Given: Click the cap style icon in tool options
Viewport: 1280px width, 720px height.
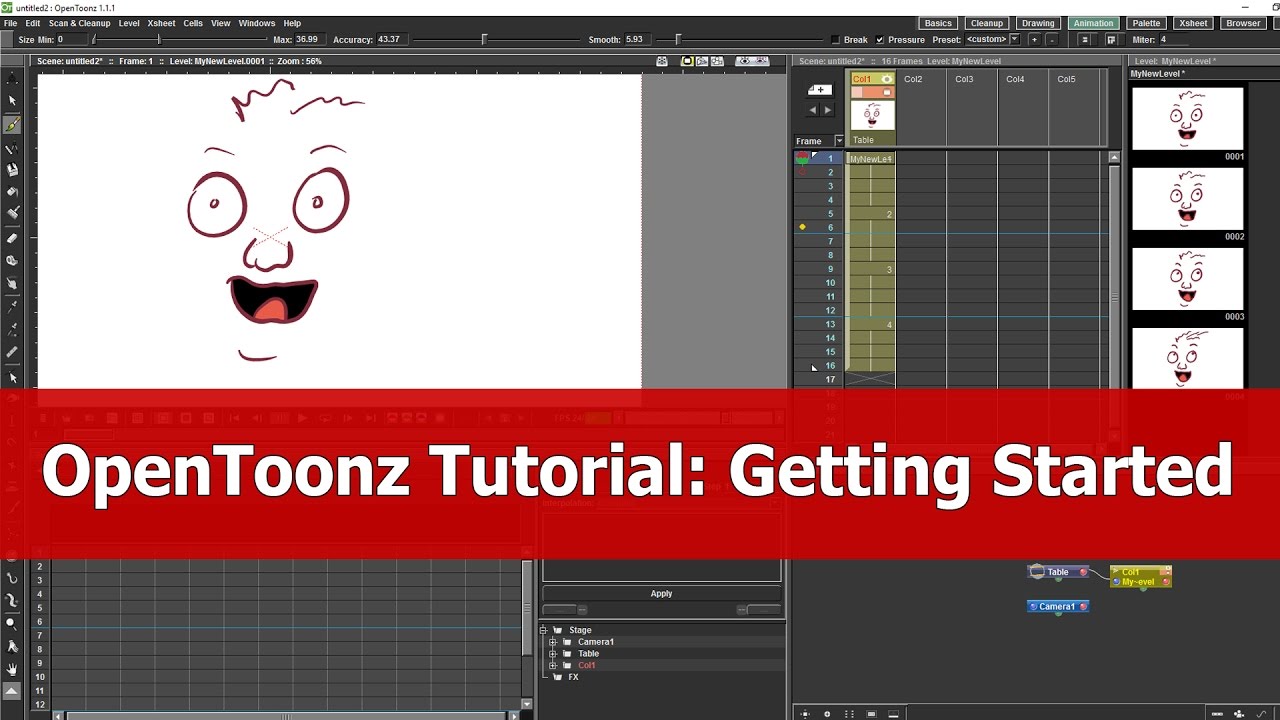Looking at the screenshot, I should 1085,40.
